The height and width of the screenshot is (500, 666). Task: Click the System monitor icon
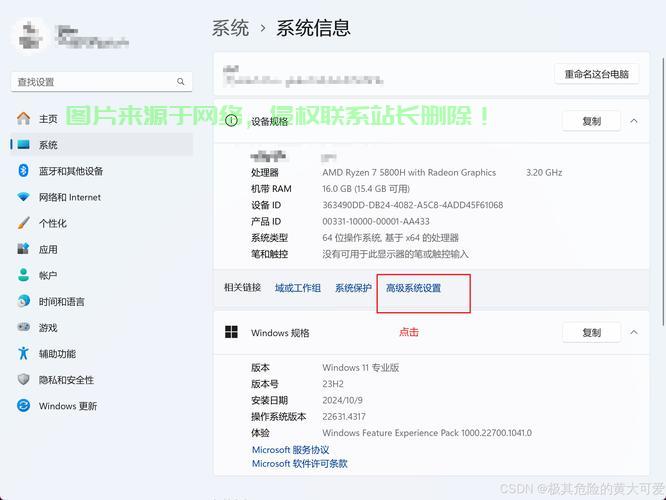click(23, 145)
